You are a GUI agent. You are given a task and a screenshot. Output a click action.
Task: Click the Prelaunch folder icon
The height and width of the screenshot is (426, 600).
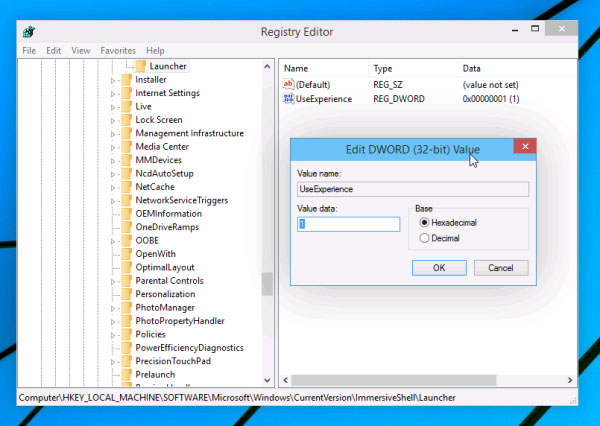click(126, 374)
